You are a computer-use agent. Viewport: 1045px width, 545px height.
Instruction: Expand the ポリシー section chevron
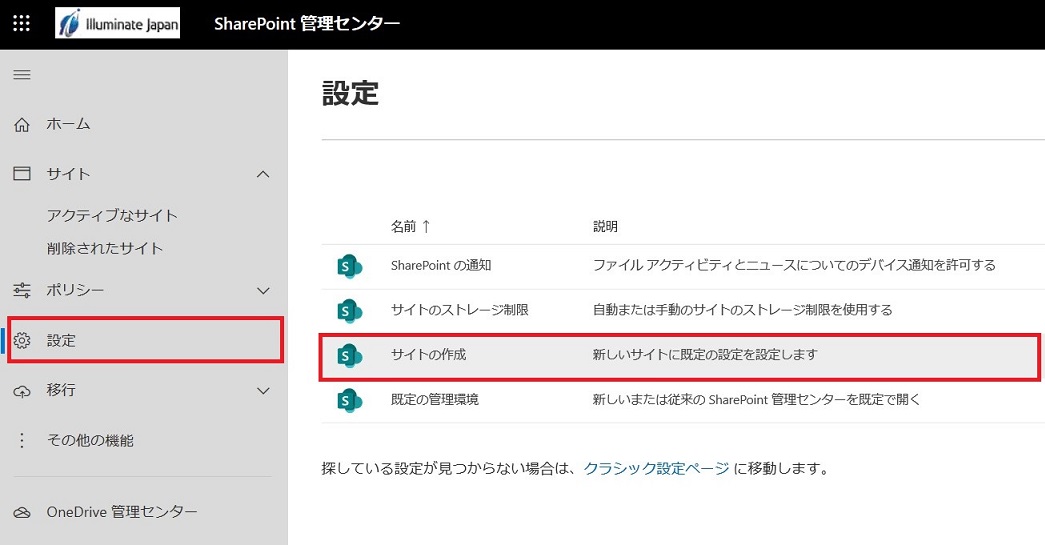pos(263,291)
